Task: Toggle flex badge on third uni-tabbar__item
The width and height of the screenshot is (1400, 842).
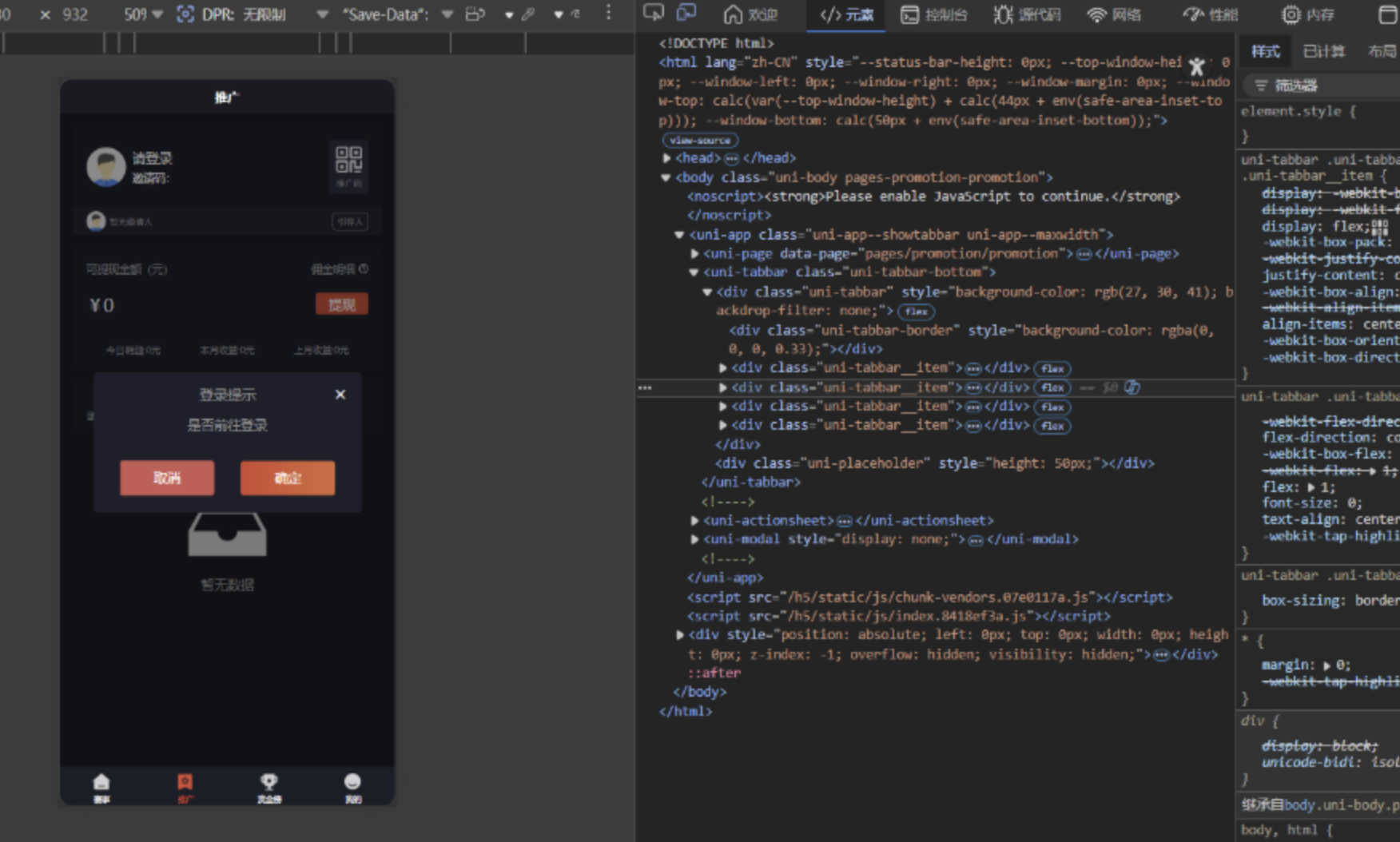Action: click(1052, 407)
